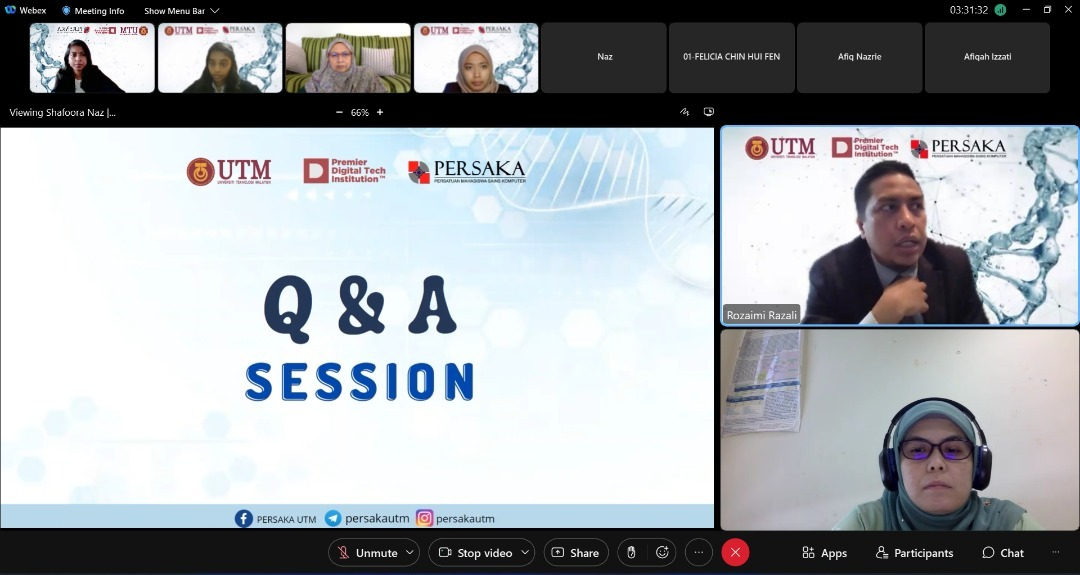Select 01-FELICIA CHIN HUI FEN tile
1080x575 pixels.
pyautogui.click(x=731, y=57)
